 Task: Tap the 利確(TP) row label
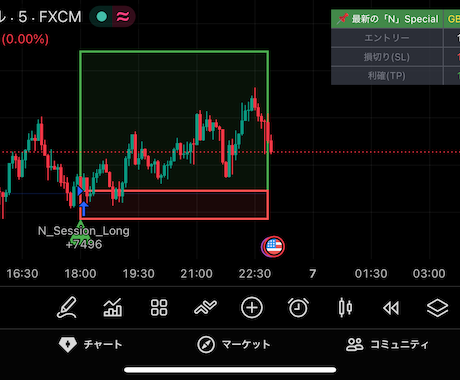point(387,76)
